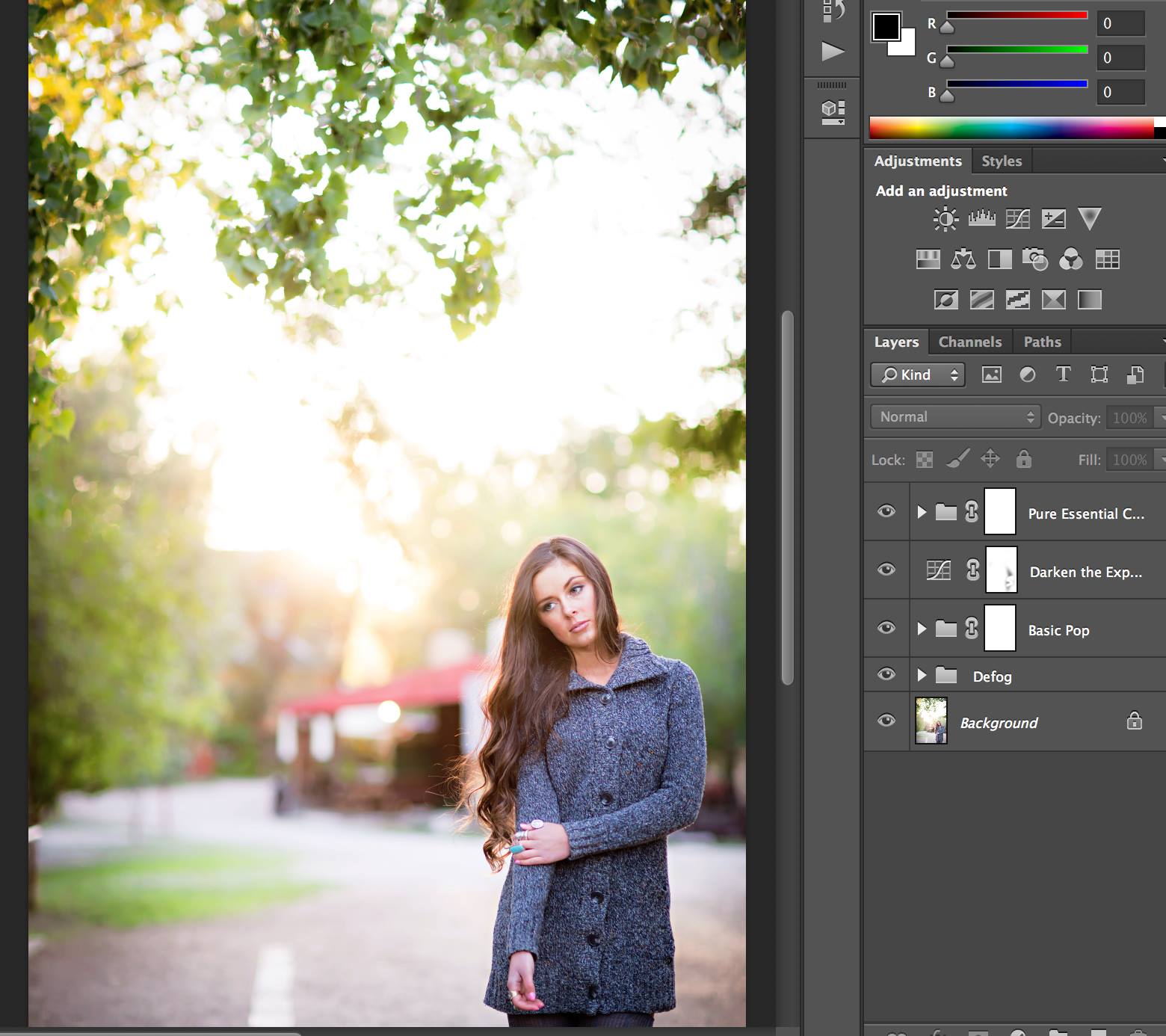Add a Brightness/Contrast adjustment
1166x1036 pixels.
point(946,219)
